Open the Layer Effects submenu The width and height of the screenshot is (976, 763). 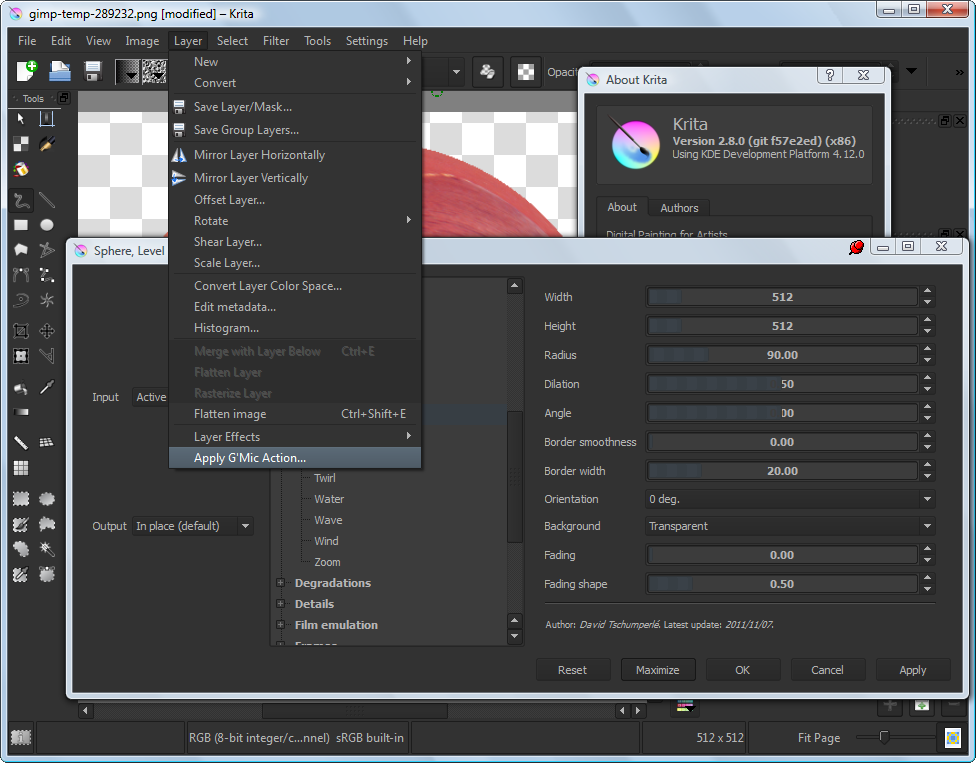pyautogui.click(x=295, y=437)
